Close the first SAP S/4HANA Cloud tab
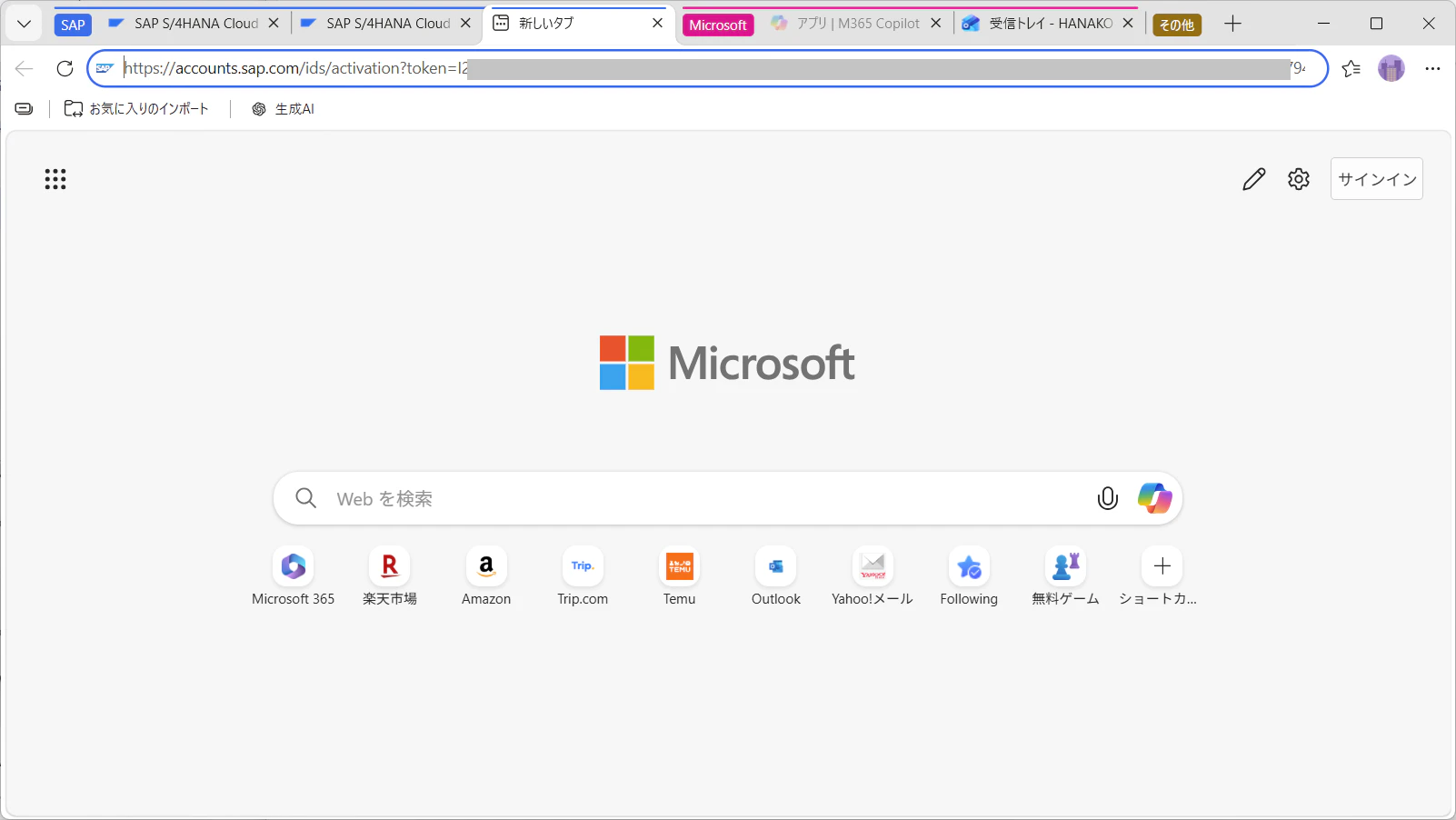 click(274, 24)
